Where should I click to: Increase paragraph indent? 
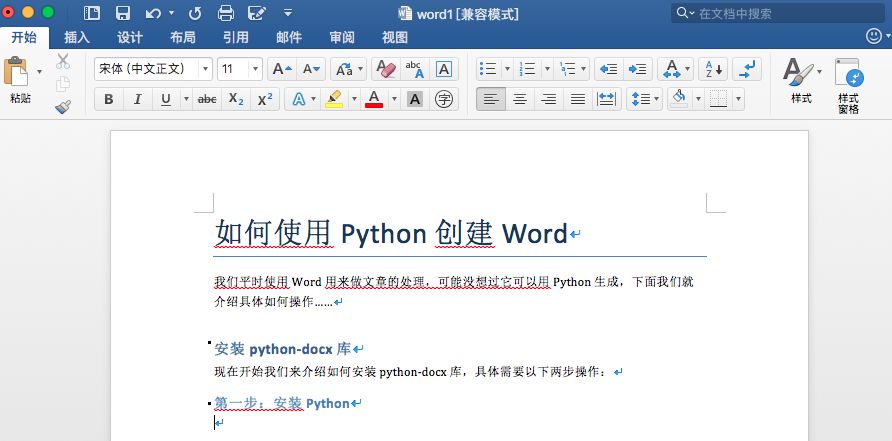638,69
